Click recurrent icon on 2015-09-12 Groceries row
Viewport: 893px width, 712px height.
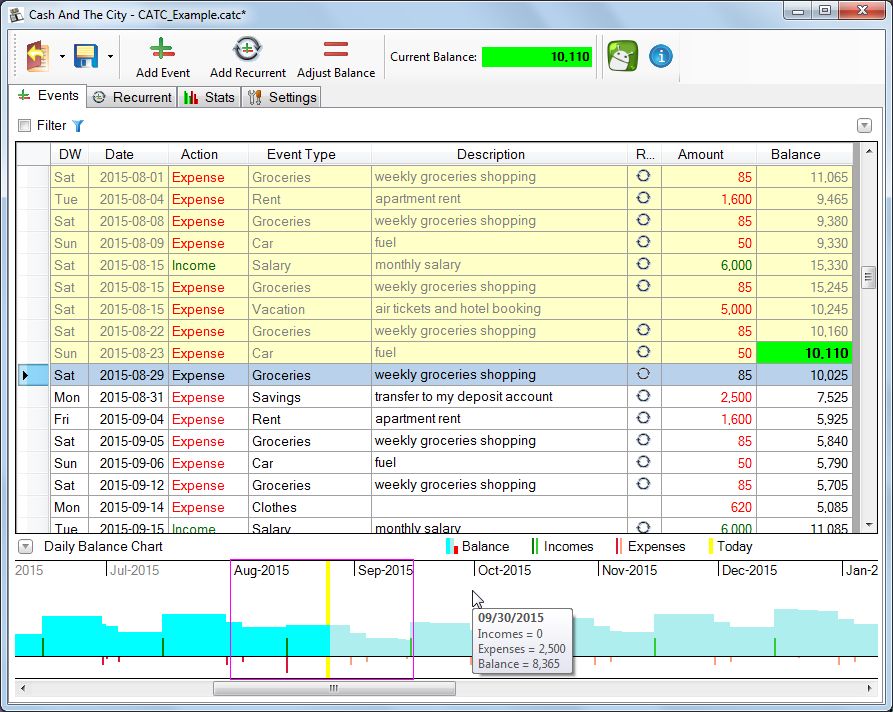pyautogui.click(x=643, y=484)
